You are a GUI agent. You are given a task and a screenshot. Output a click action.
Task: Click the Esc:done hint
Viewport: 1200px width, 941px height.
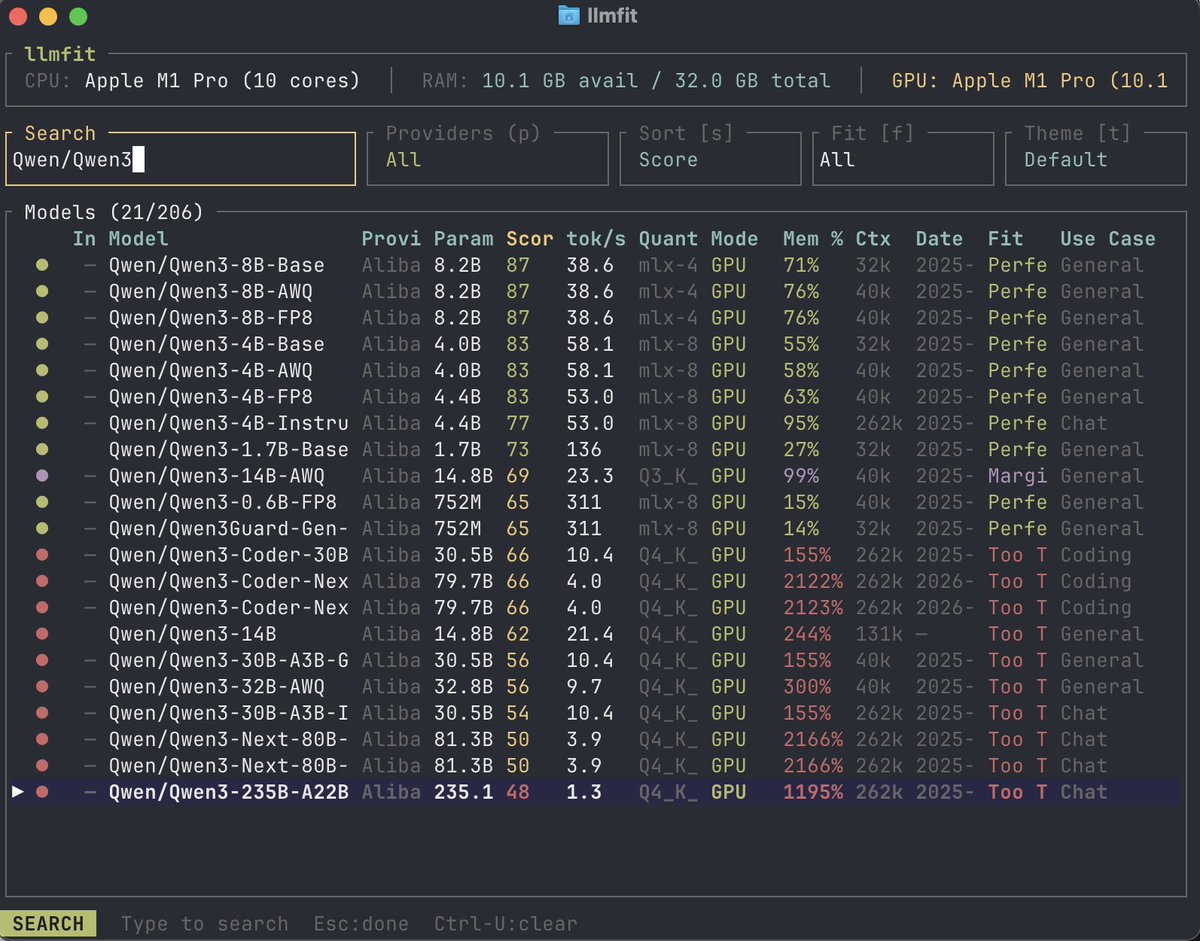361,924
